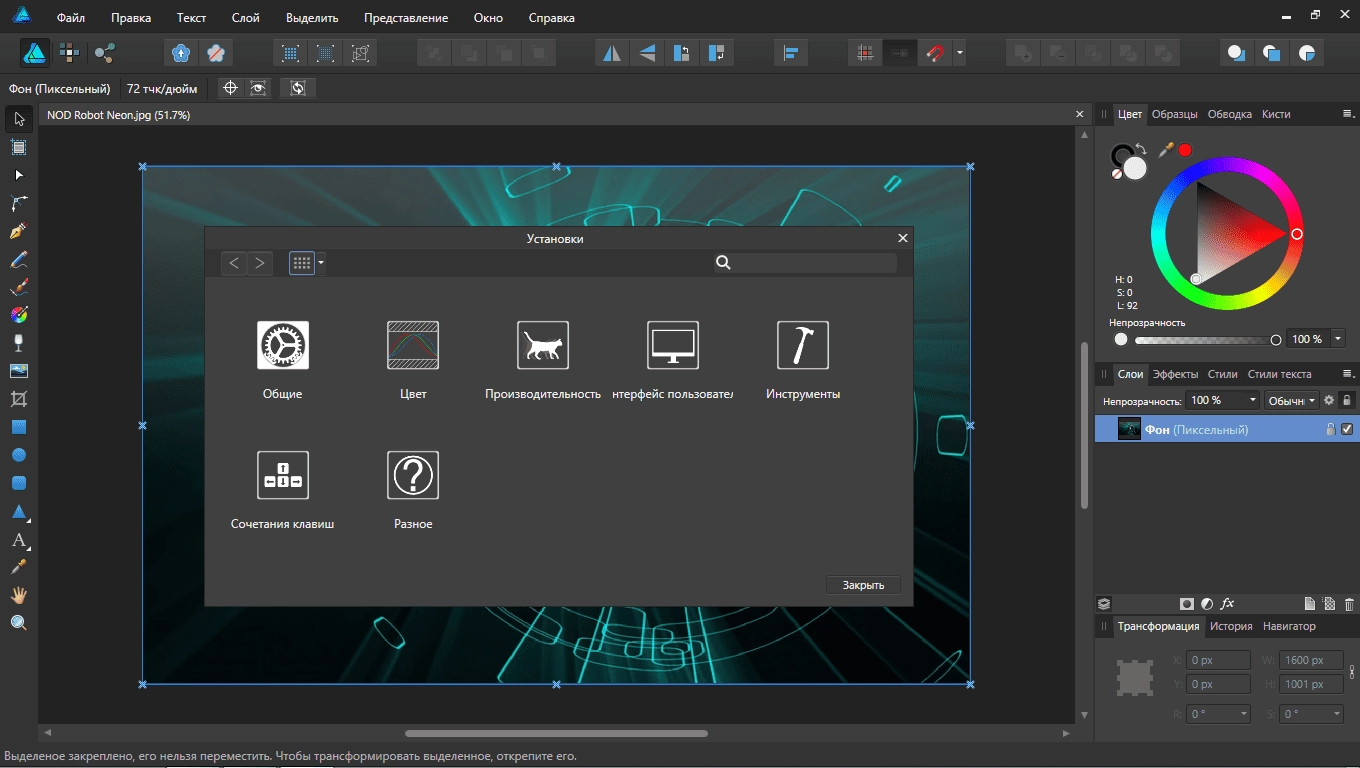1360x768 pixels.
Task: Select the Crop tool
Action: tap(19, 399)
